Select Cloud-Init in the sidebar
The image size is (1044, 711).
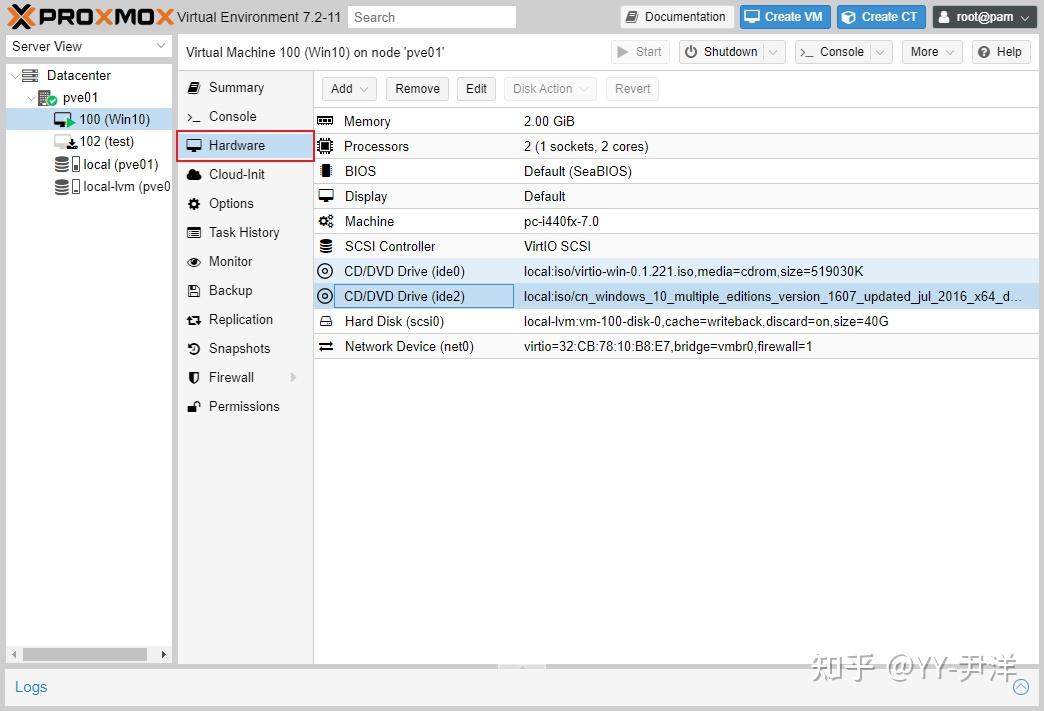(238, 174)
